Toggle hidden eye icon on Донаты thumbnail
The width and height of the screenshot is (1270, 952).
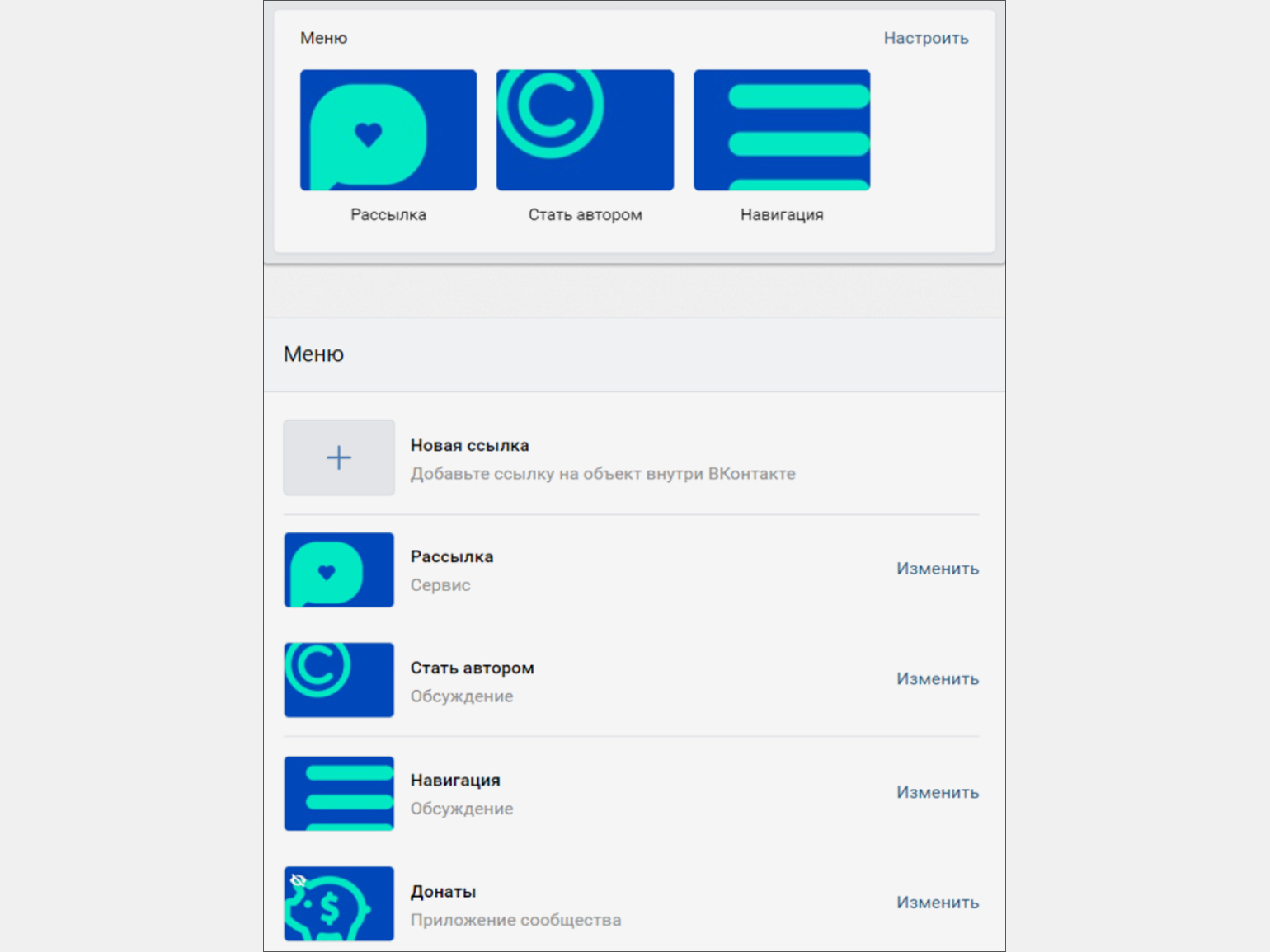(299, 880)
